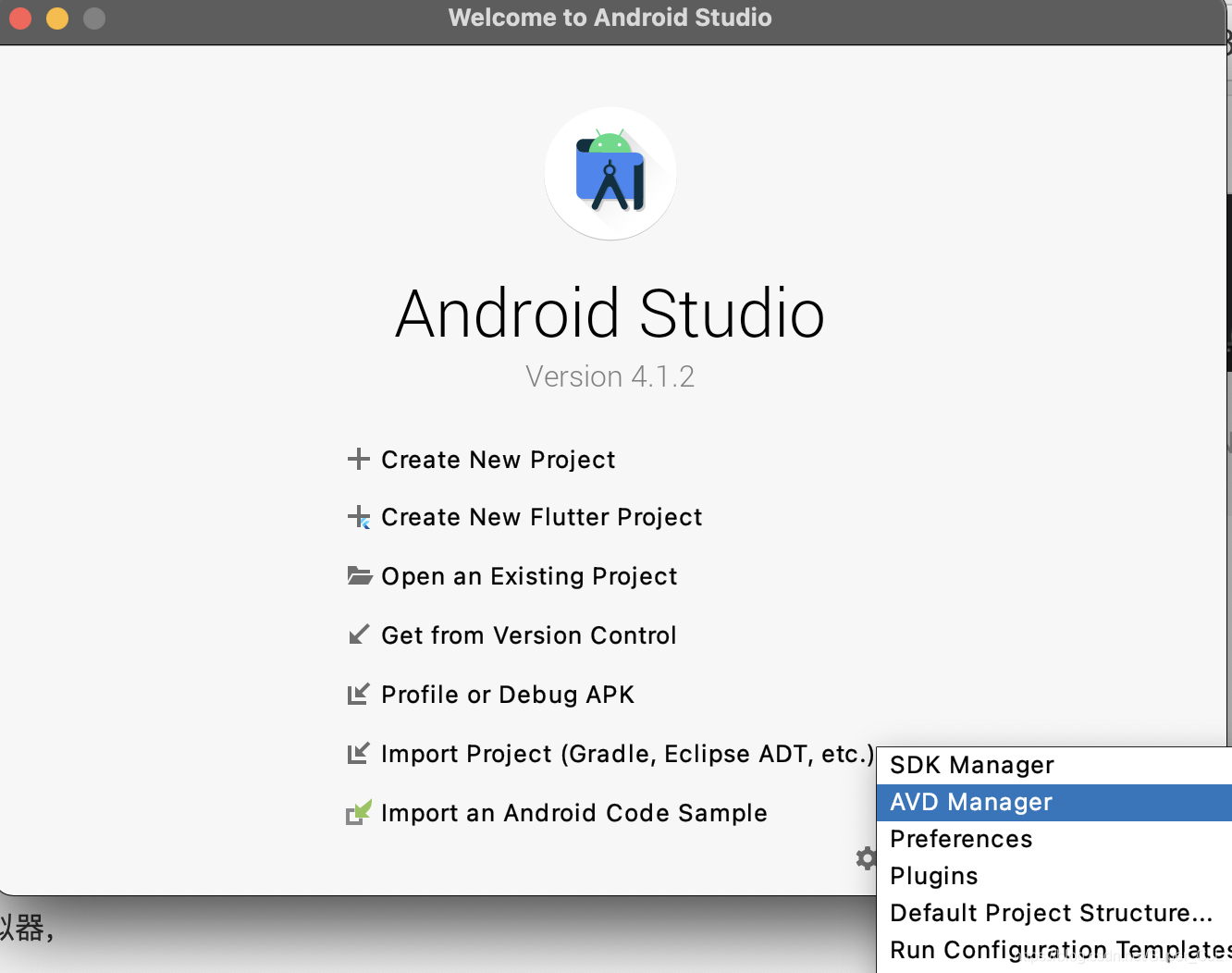Click Import Project (Gradle, Eclipse ADT, etc.)
This screenshot has width=1232, height=973.
point(627,754)
